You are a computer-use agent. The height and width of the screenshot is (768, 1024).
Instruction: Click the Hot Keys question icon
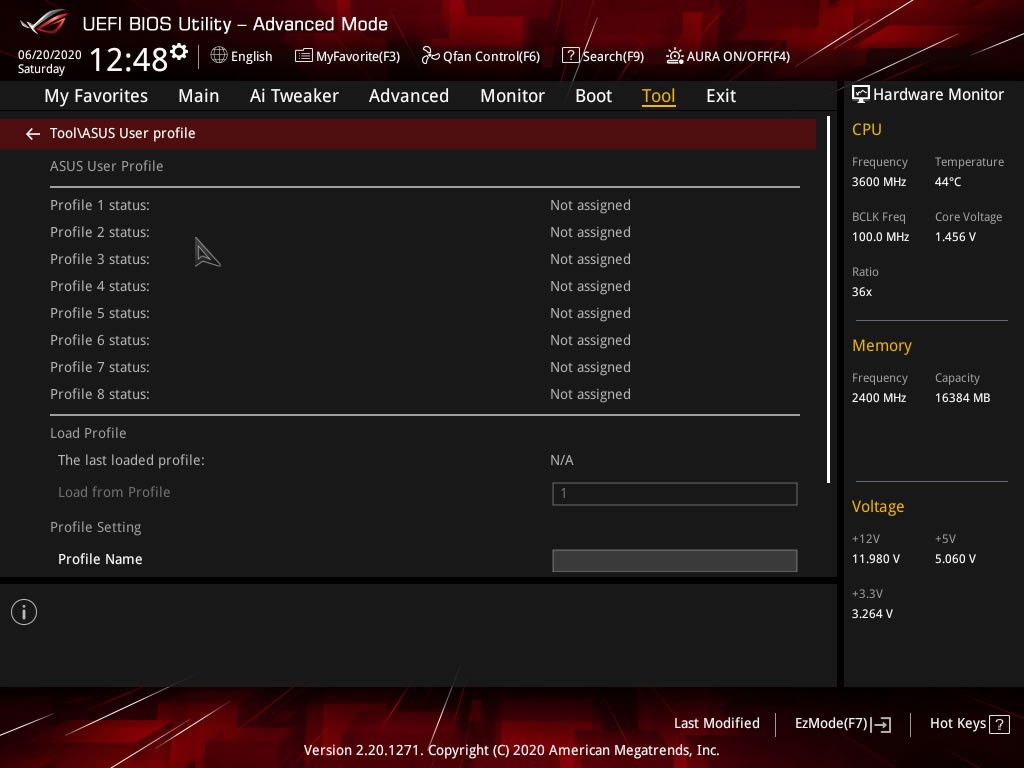point(999,724)
